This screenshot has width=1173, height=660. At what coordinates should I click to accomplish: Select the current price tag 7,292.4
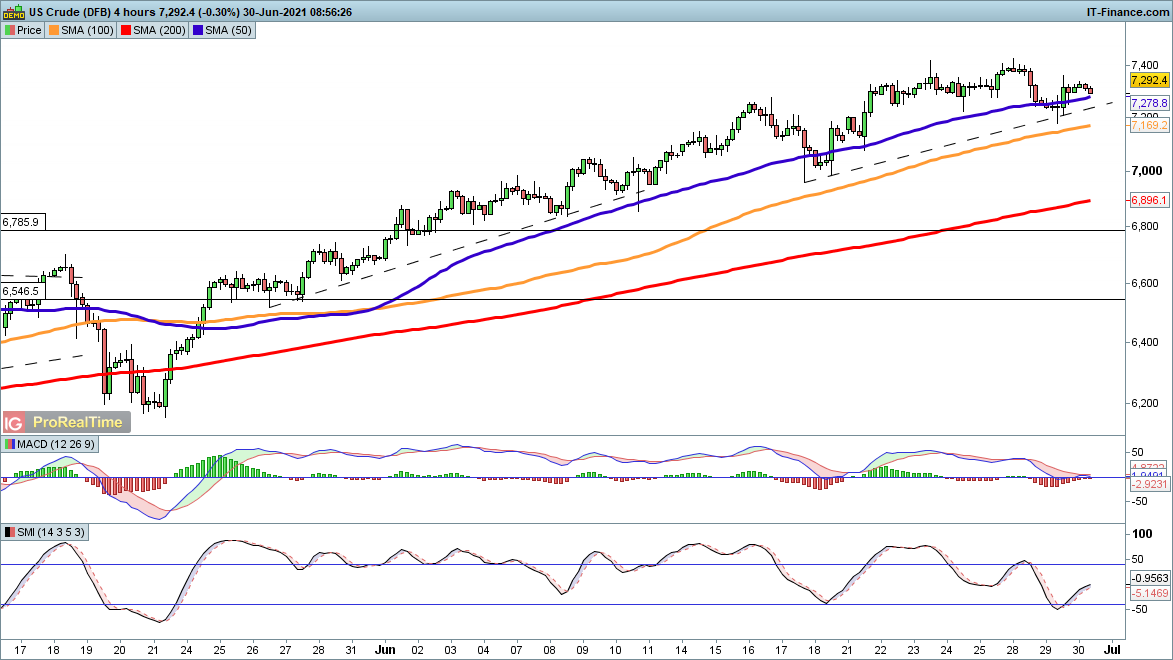point(1149,80)
